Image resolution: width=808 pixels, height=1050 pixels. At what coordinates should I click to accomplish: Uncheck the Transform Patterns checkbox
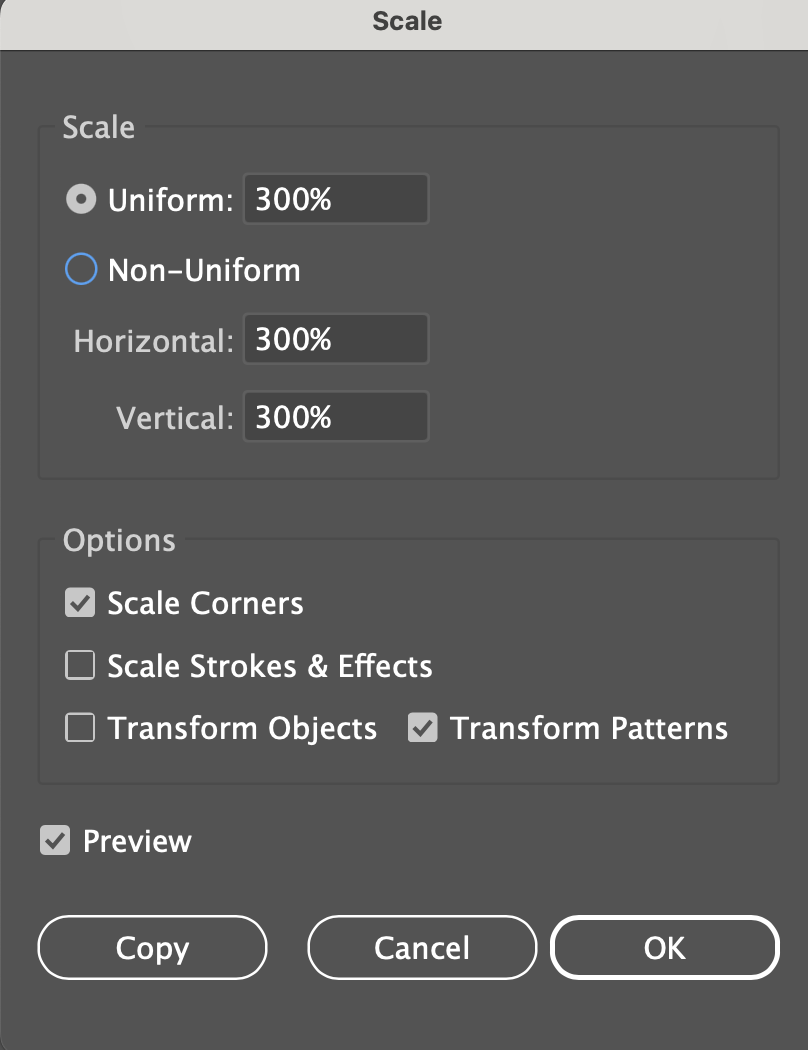click(423, 728)
